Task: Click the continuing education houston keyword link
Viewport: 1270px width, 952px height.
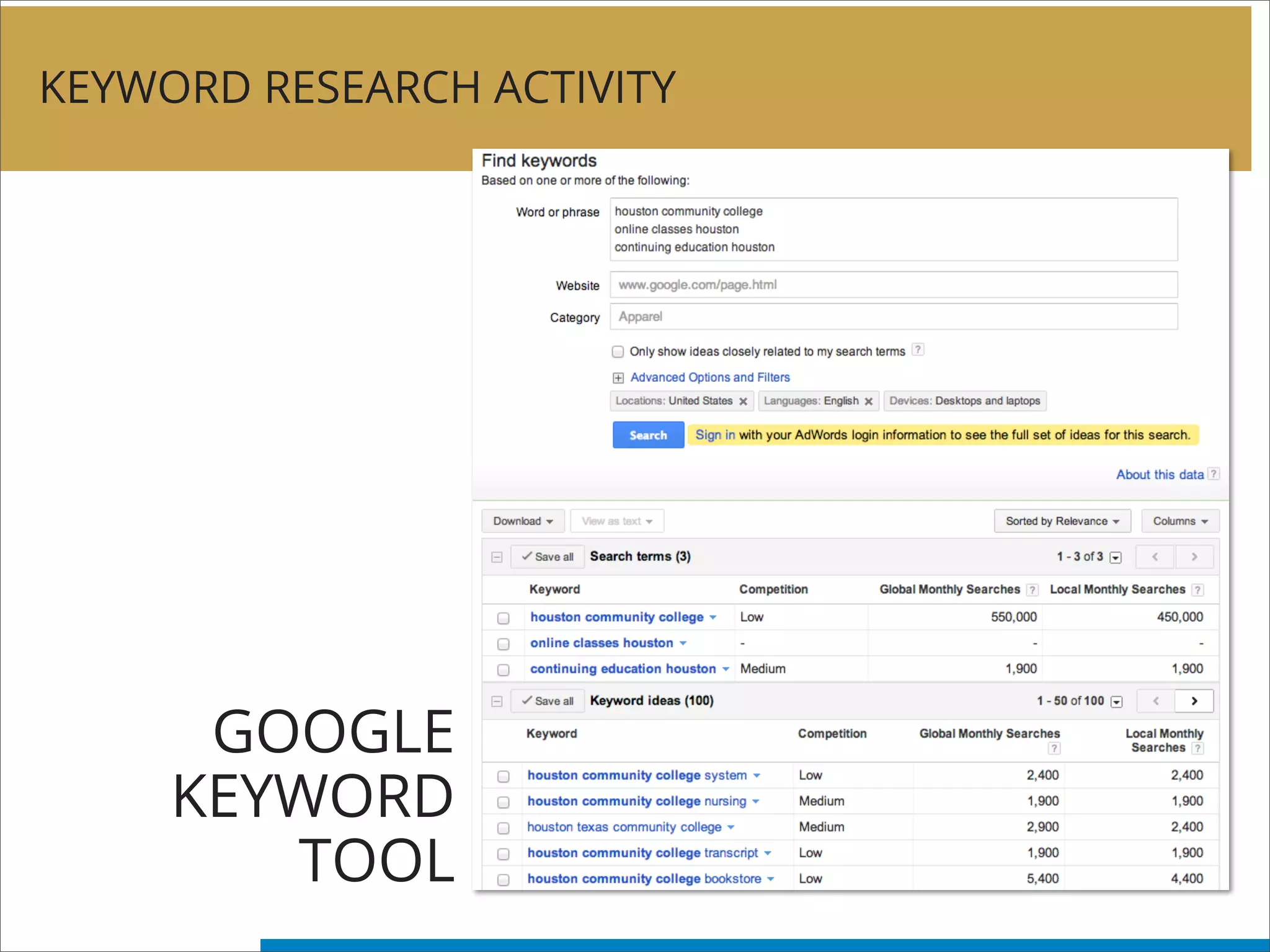Action: click(x=623, y=669)
